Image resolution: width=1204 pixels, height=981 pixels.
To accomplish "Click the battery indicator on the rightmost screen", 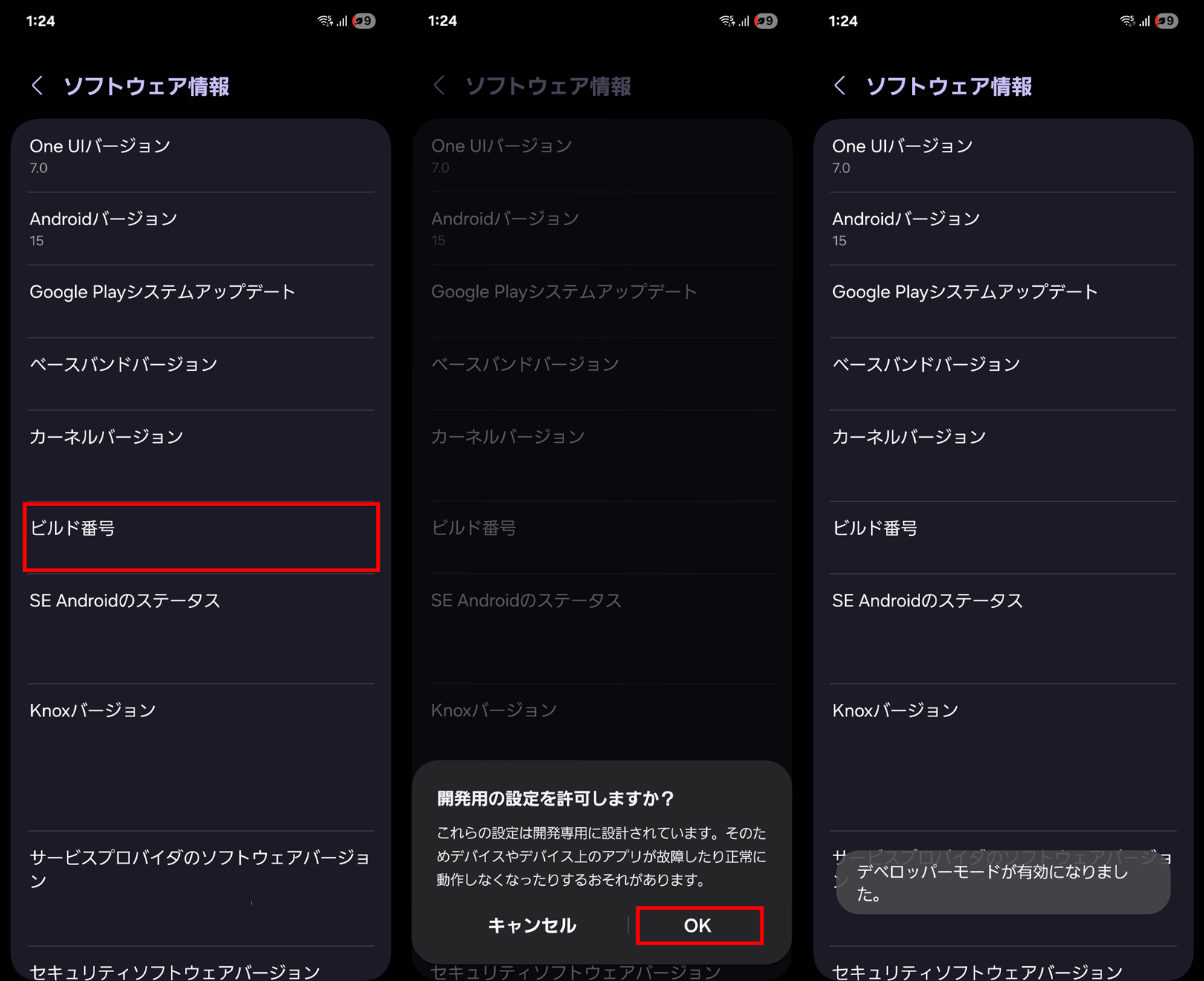I will pos(1166,21).
